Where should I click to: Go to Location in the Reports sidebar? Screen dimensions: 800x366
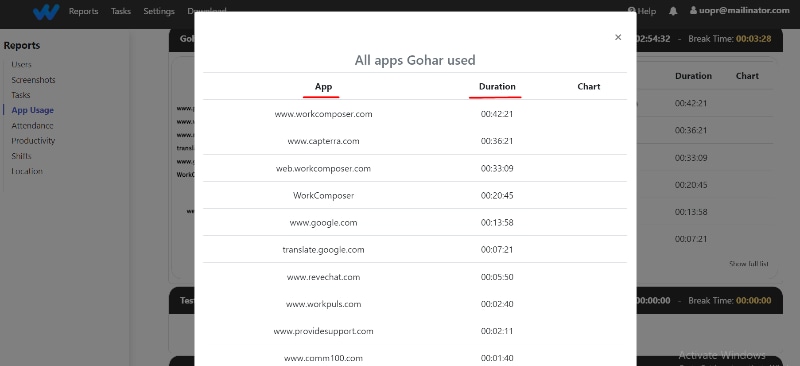27,172
